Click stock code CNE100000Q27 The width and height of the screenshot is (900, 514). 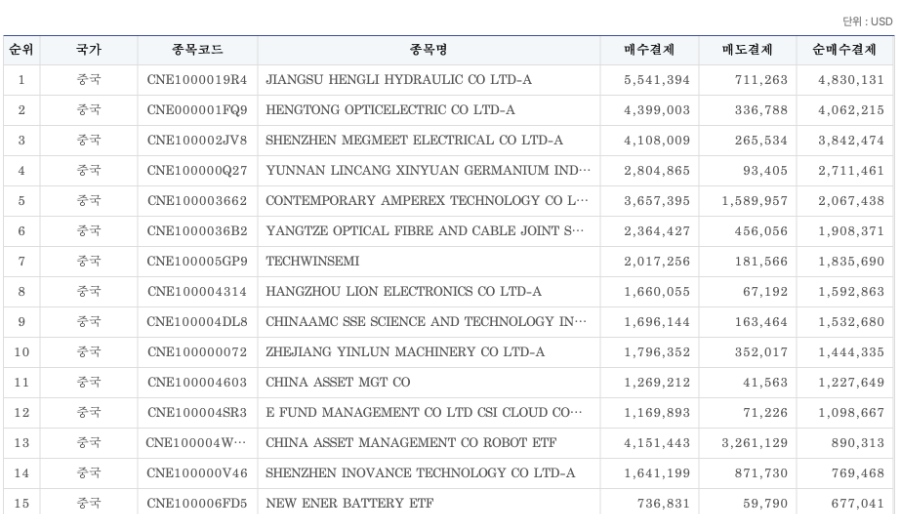click(x=197, y=170)
